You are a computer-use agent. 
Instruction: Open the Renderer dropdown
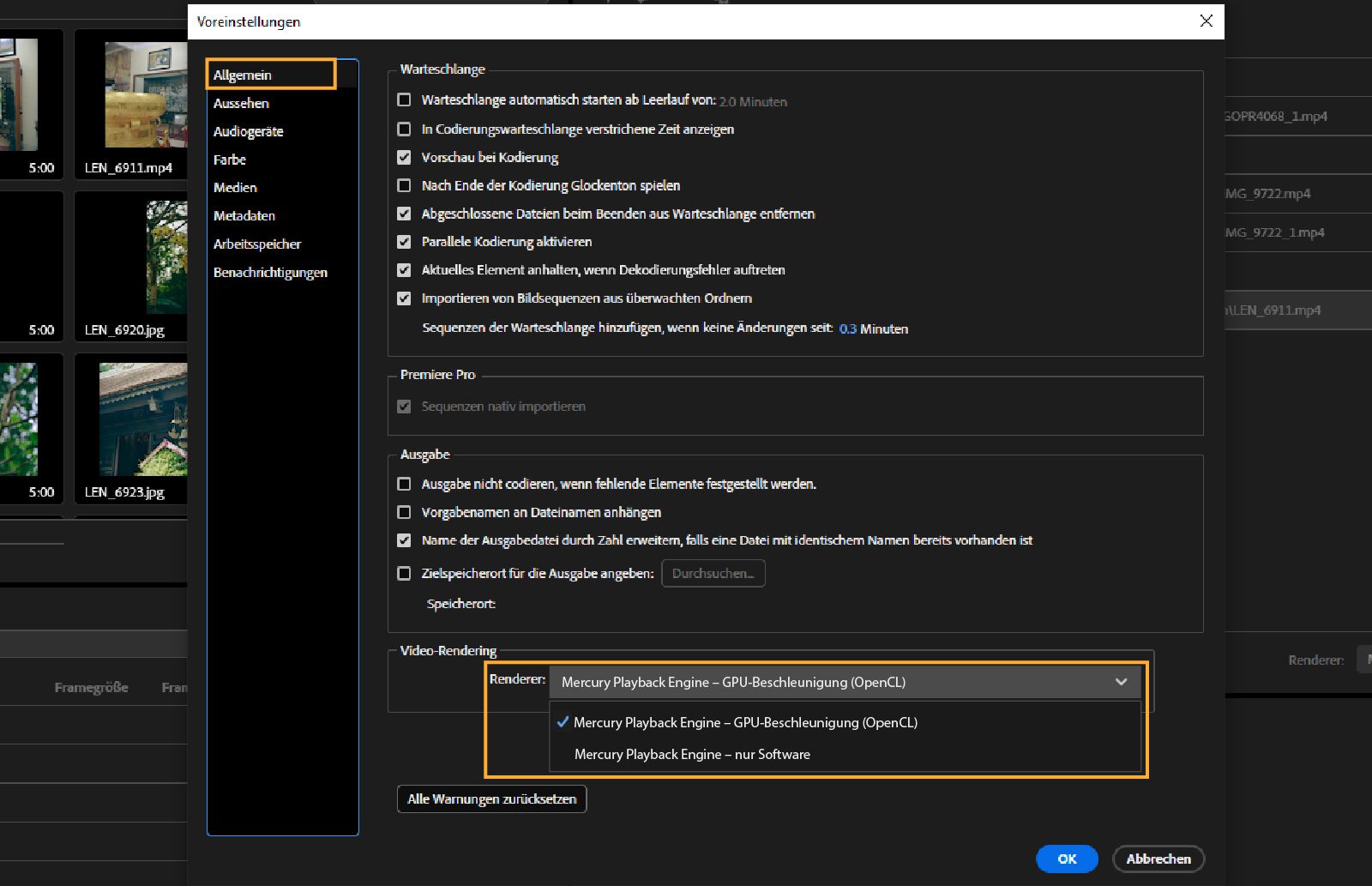point(1121,682)
